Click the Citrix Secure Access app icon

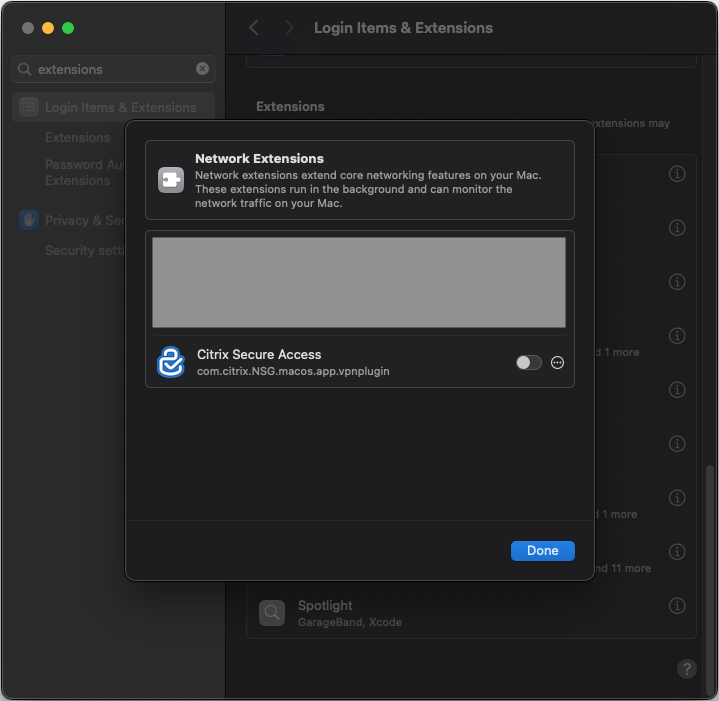click(x=171, y=362)
